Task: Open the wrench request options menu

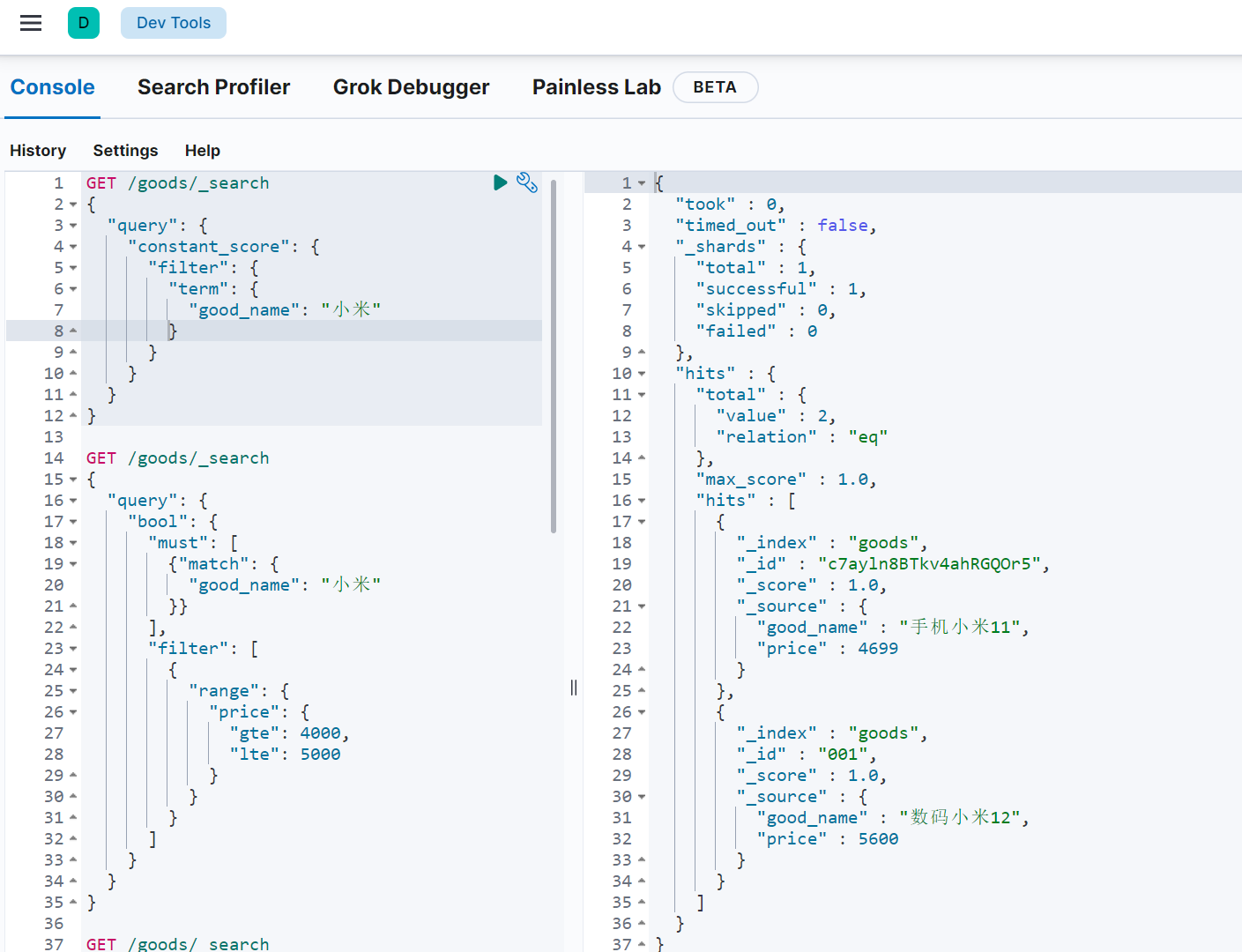Action: pyautogui.click(x=527, y=182)
